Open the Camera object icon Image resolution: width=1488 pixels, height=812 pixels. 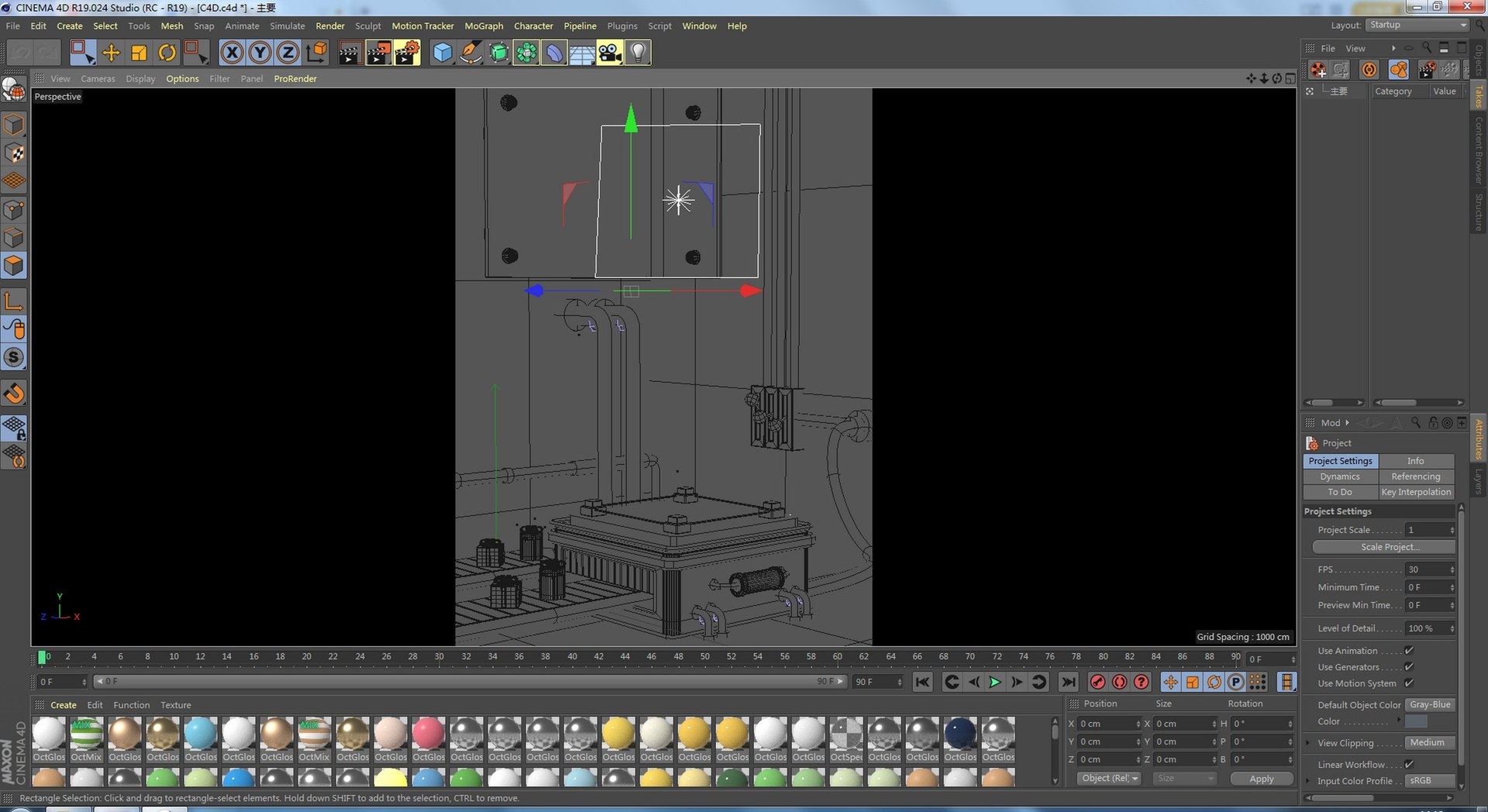click(610, 53)
